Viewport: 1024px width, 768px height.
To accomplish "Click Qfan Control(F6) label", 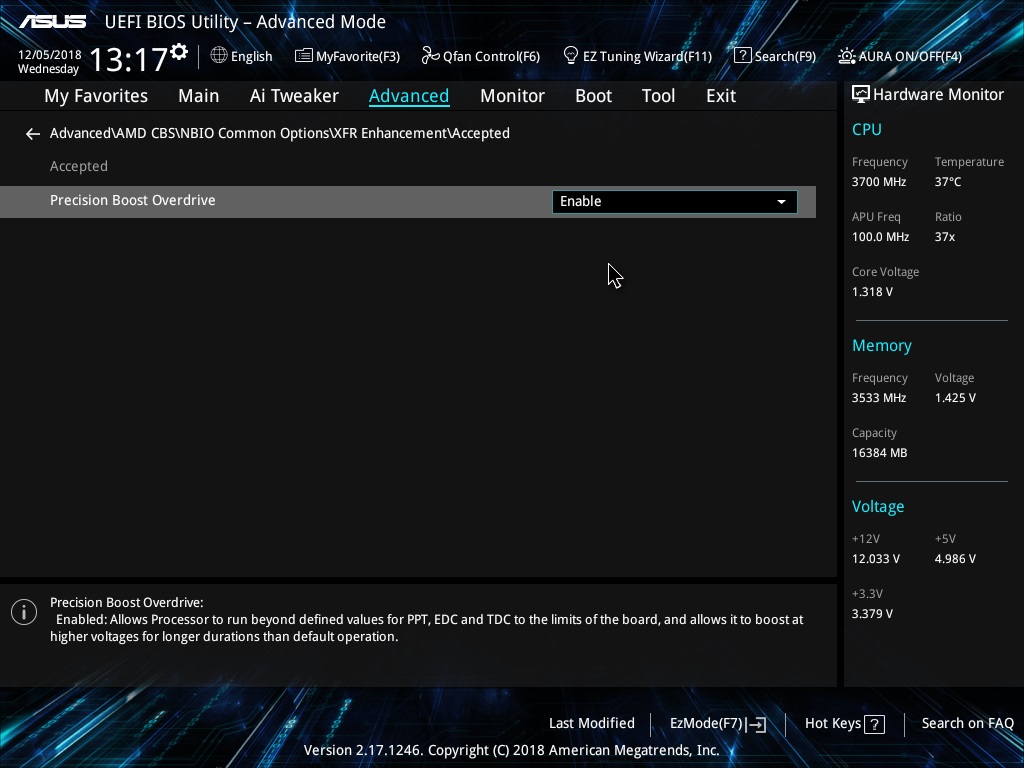I will click(491, 57).
